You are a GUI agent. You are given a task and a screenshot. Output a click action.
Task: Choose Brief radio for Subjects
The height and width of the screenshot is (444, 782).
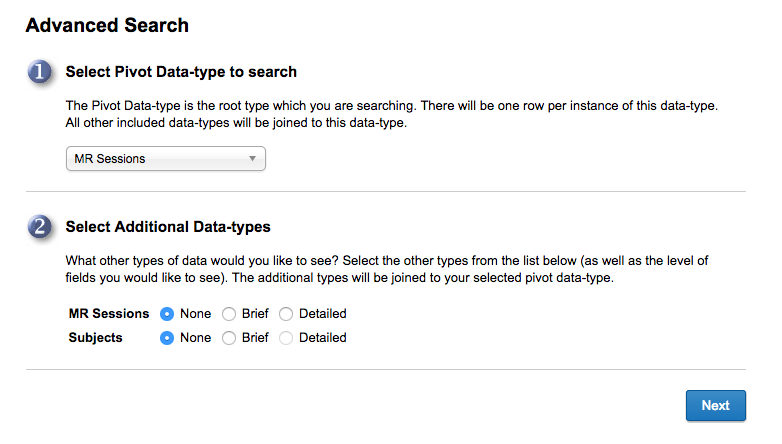pos(229,338)
